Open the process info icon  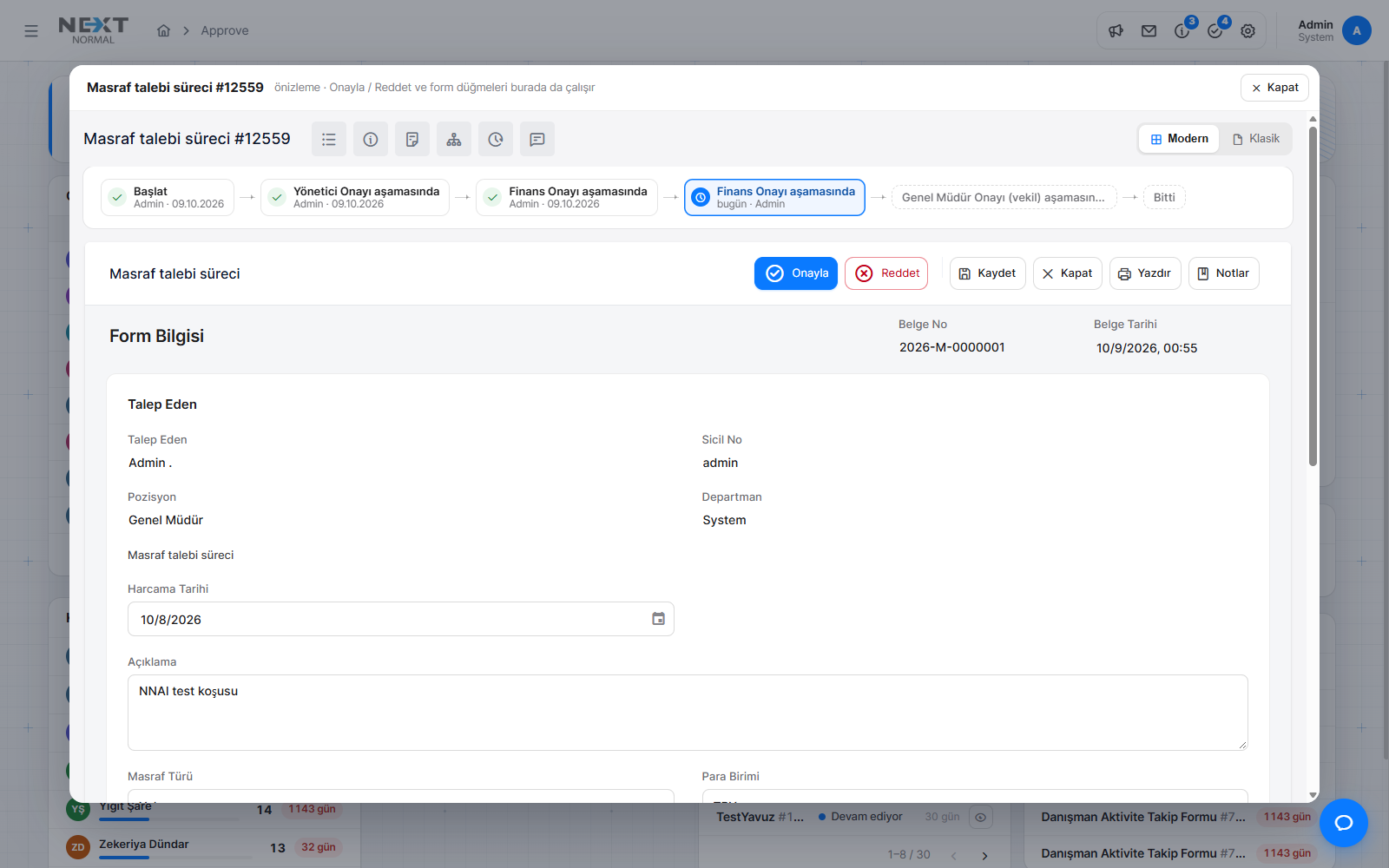point(371,139)
